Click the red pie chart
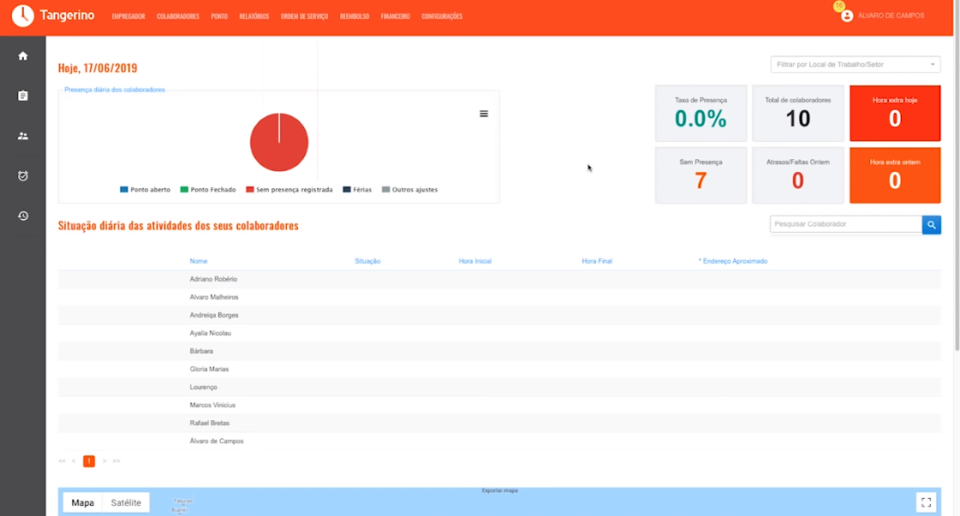Screen dimensions: 960x516 pos(279,142)
